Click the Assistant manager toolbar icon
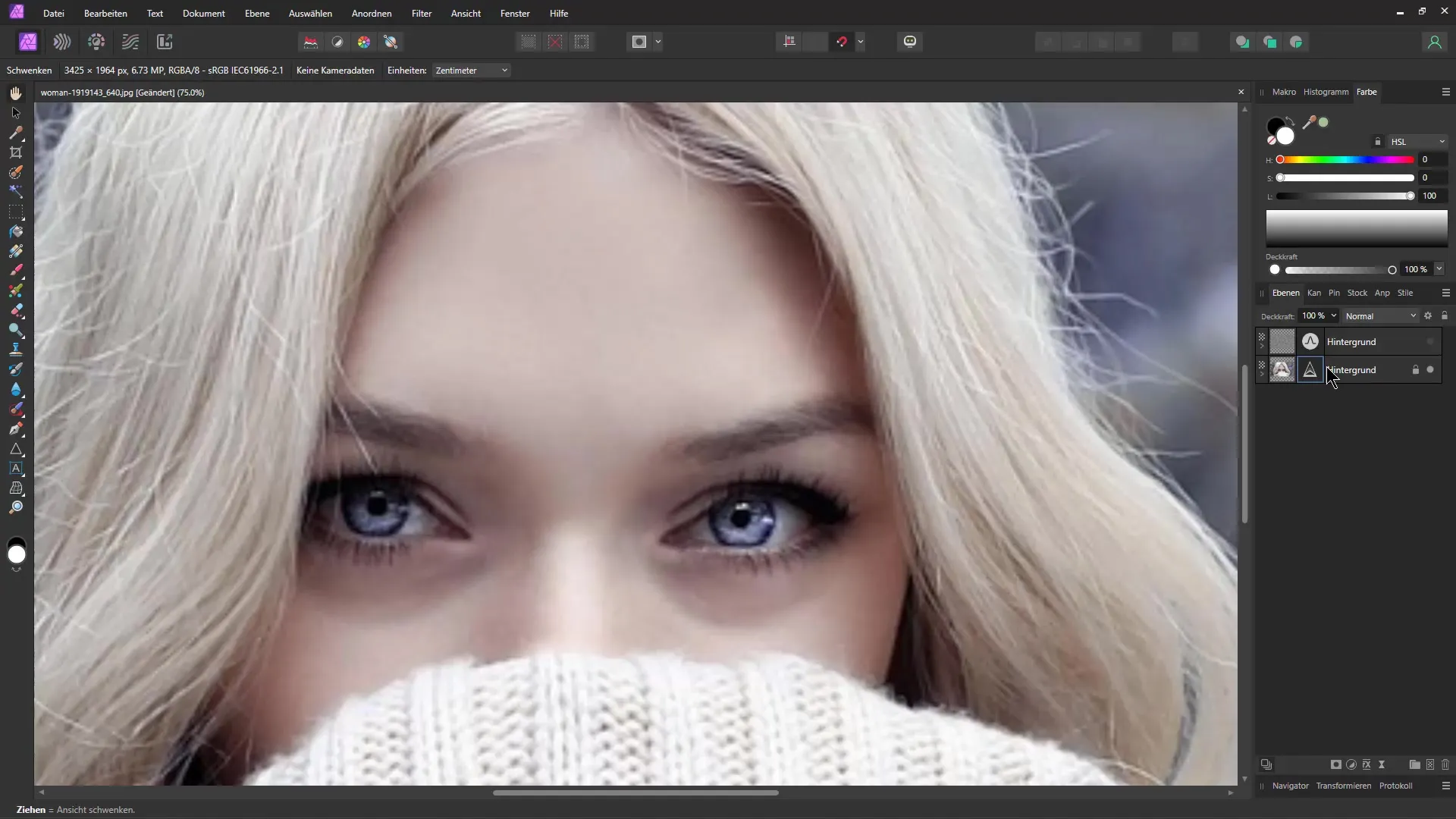The image size is (1456, 819). pos(910,42)
